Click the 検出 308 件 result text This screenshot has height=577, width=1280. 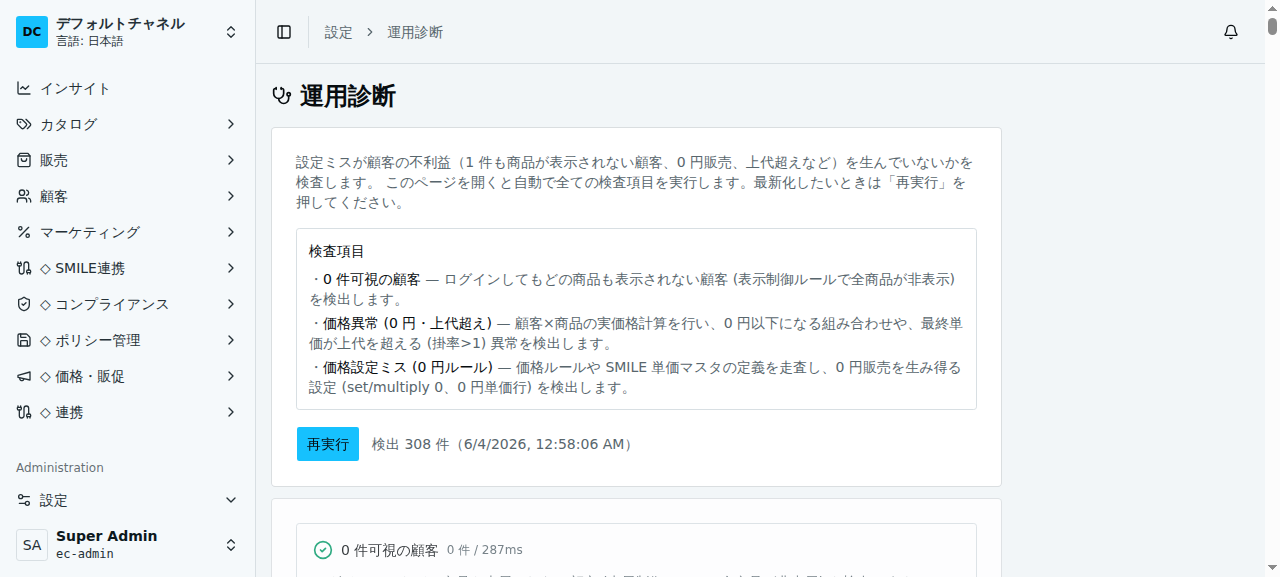pyautogui.click(x=503, y=444)
